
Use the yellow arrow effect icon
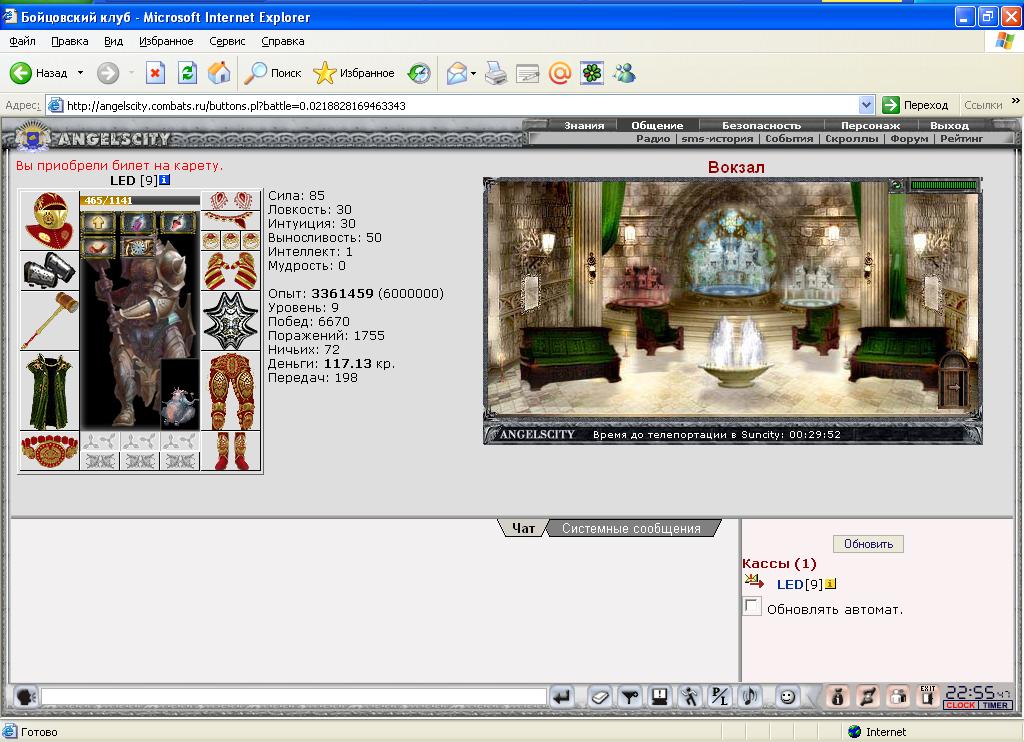(99, 223)
